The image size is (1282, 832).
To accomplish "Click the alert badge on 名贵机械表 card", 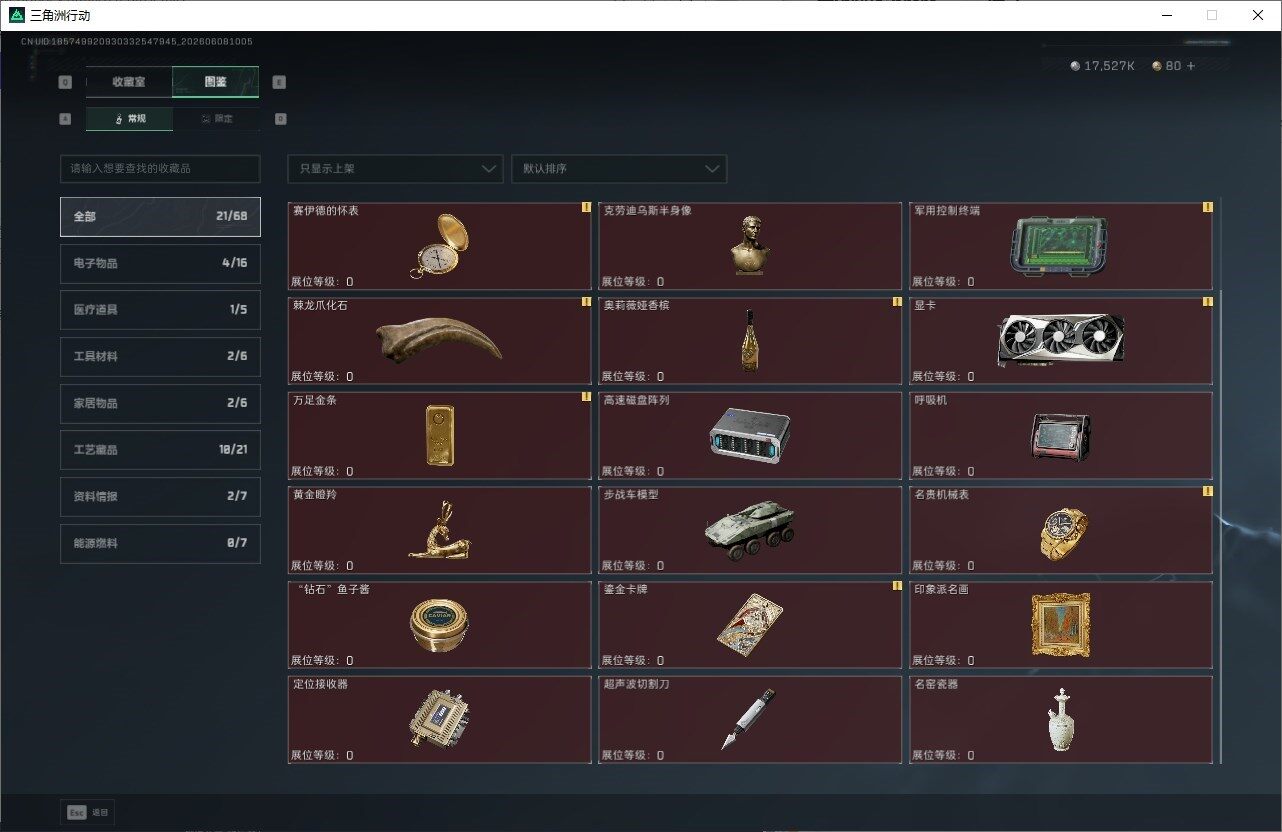I will 1208,492.
